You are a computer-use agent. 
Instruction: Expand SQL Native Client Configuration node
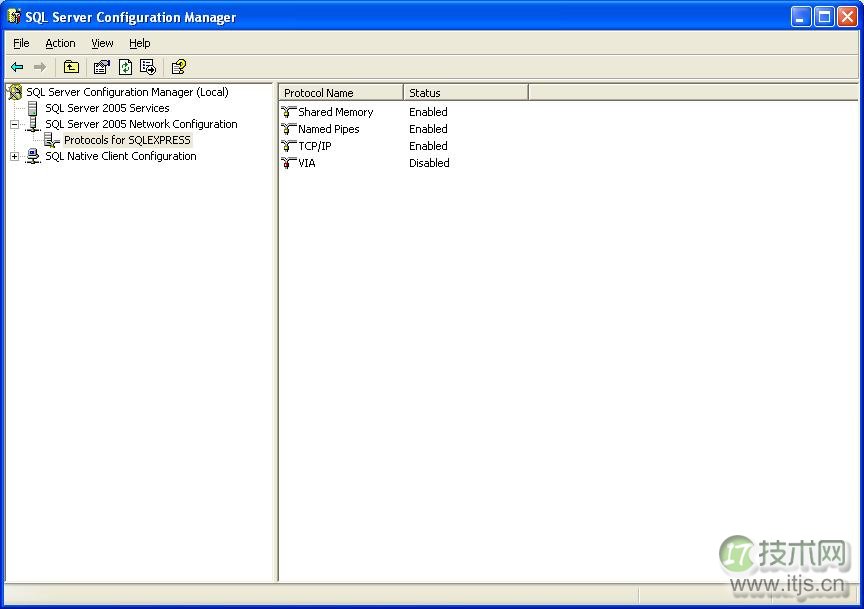(x=15, y=157)
